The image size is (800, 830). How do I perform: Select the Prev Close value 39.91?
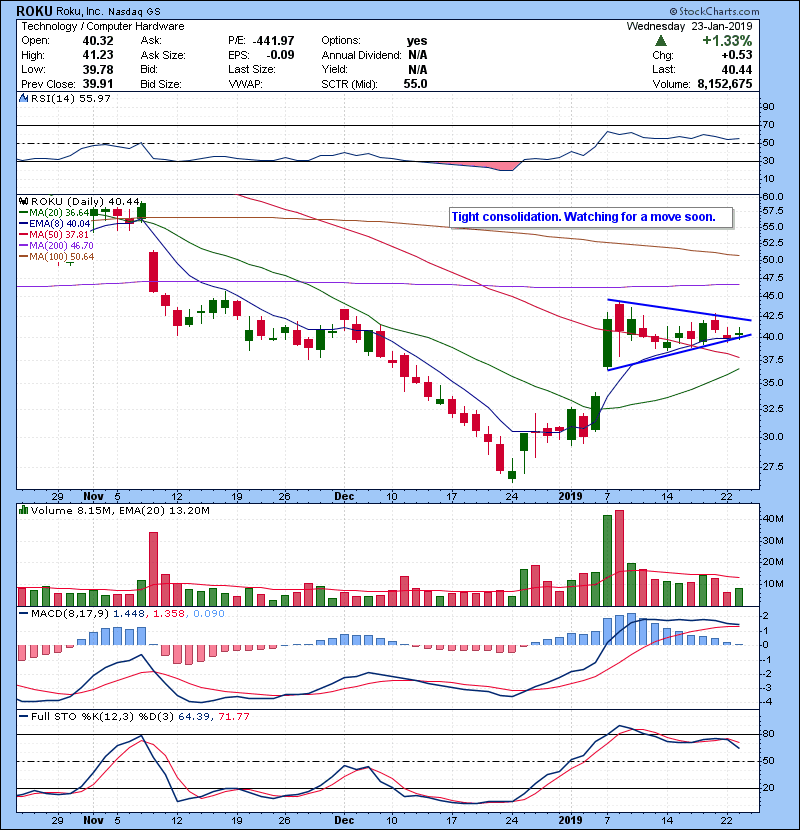[98, 84]
